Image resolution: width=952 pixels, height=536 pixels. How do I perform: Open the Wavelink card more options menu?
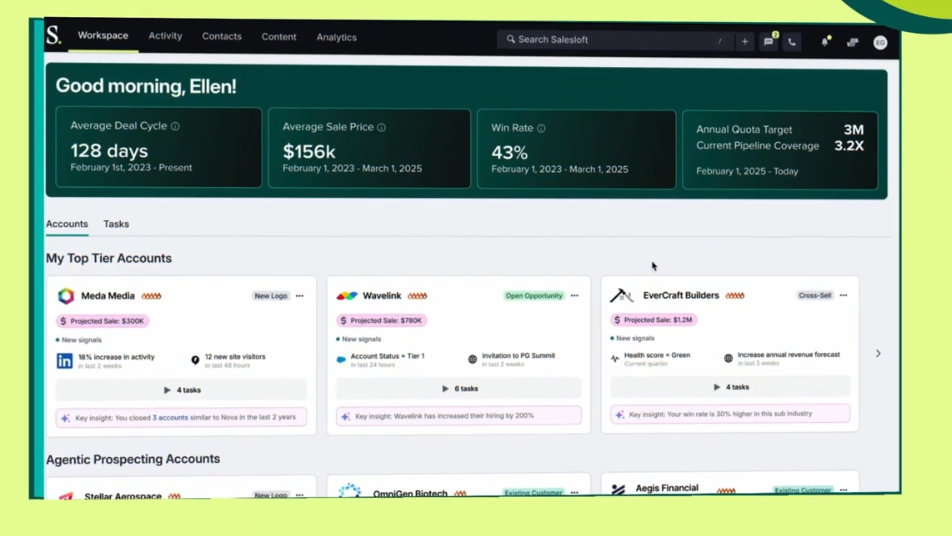(x=574, y=296)
